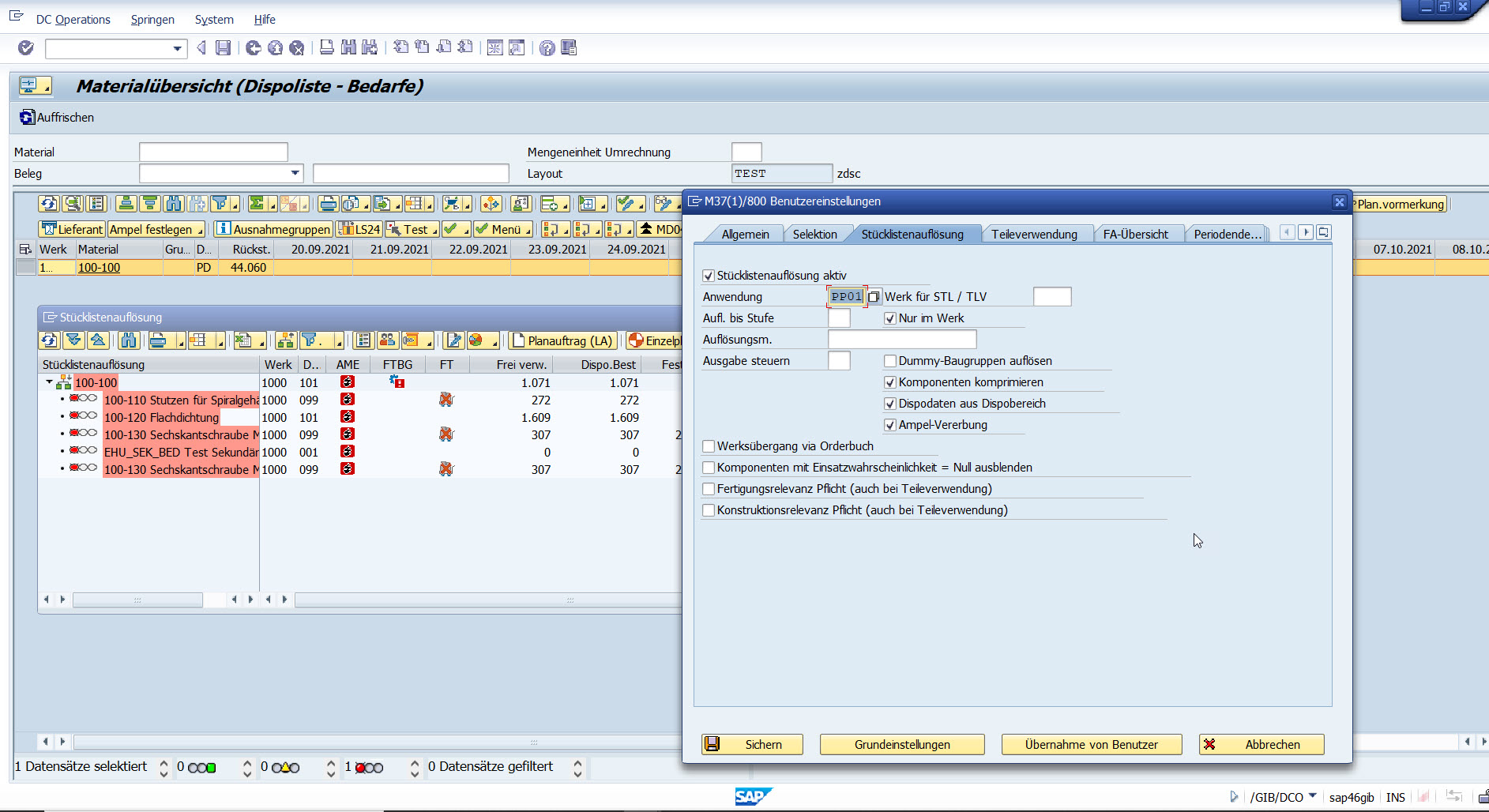Viewport: 1489px width, 812px height.
Task: Enable Dummy-Baugruppen auflösen checkbox
Action: (890, 361)
